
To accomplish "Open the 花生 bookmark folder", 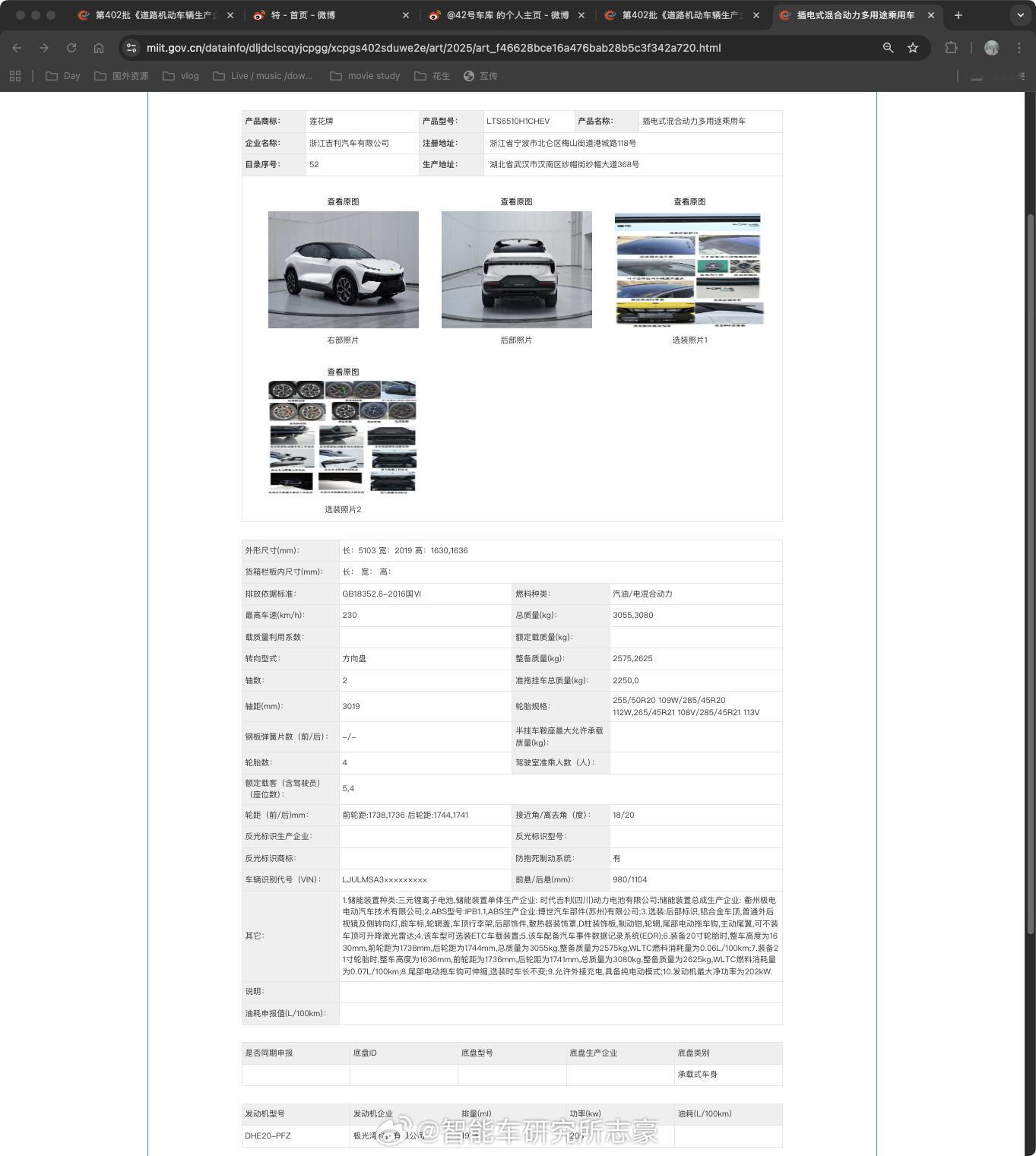I will click(432, 76).
